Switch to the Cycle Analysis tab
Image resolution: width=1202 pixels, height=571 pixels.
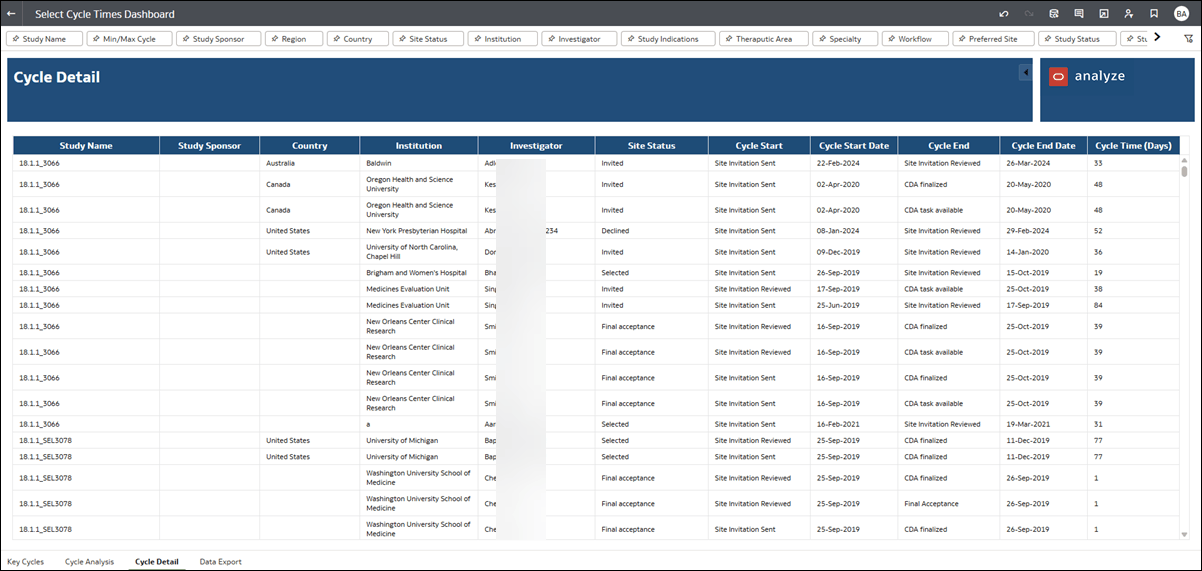point(89,562)
